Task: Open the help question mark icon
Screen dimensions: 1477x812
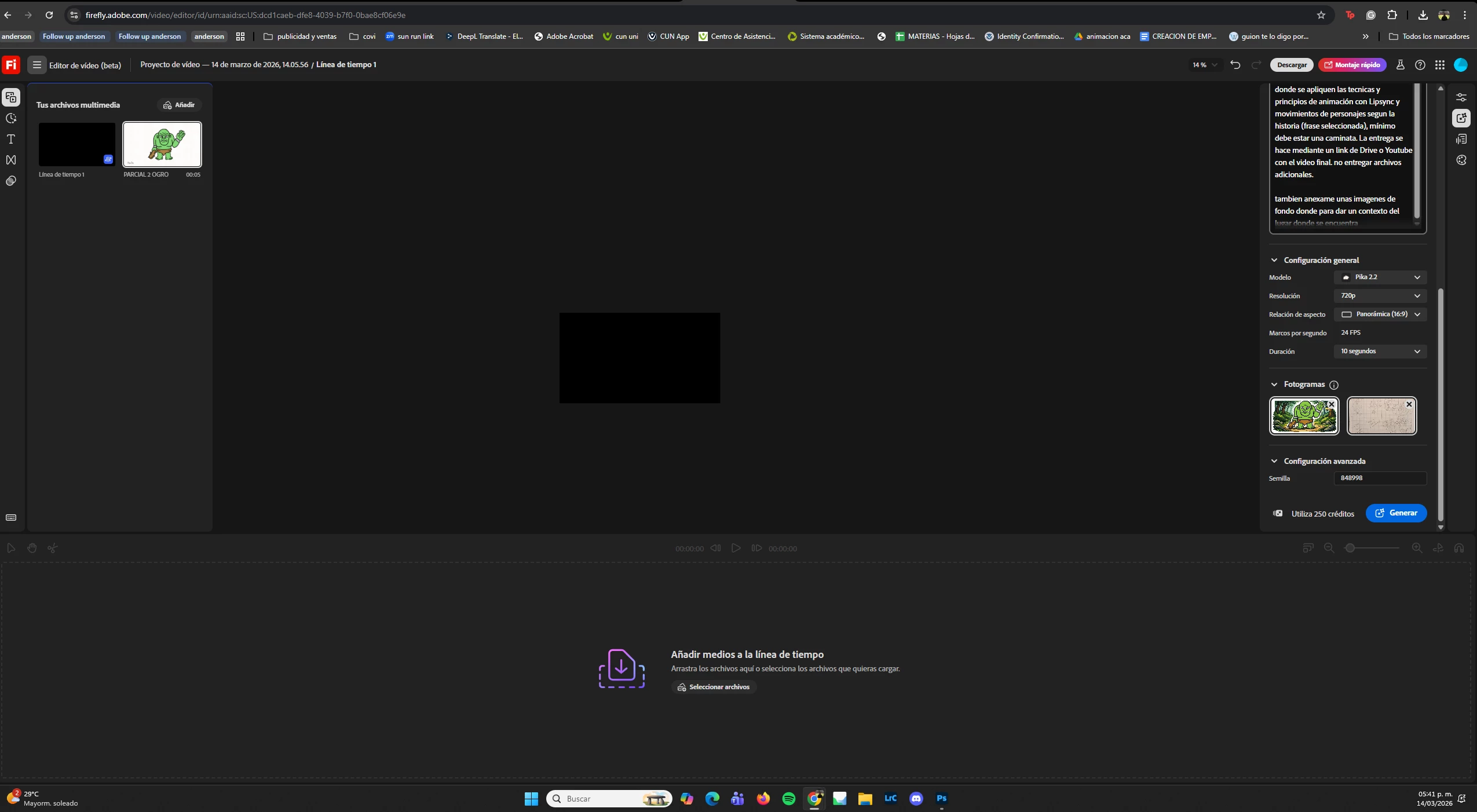Action: coord(1420,65)
